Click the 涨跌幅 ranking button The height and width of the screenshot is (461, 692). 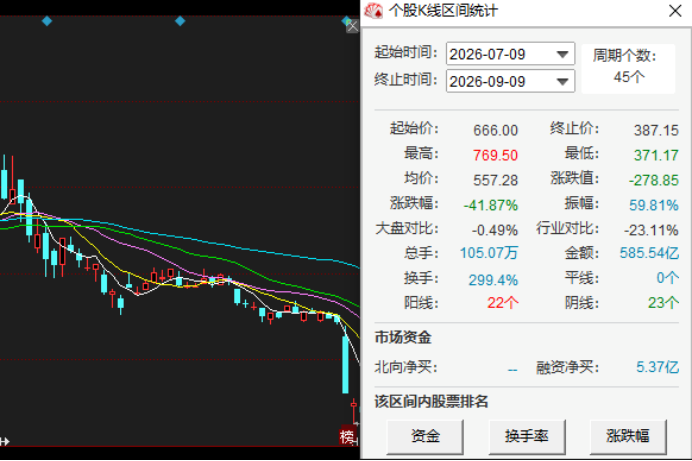(628, 436)
